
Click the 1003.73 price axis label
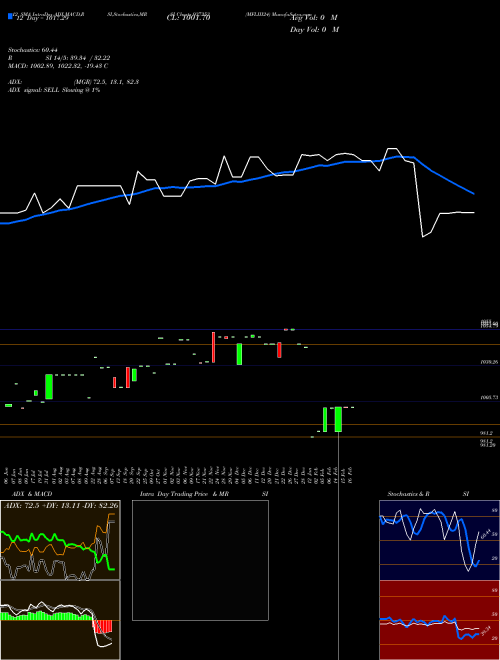[489, 397]
